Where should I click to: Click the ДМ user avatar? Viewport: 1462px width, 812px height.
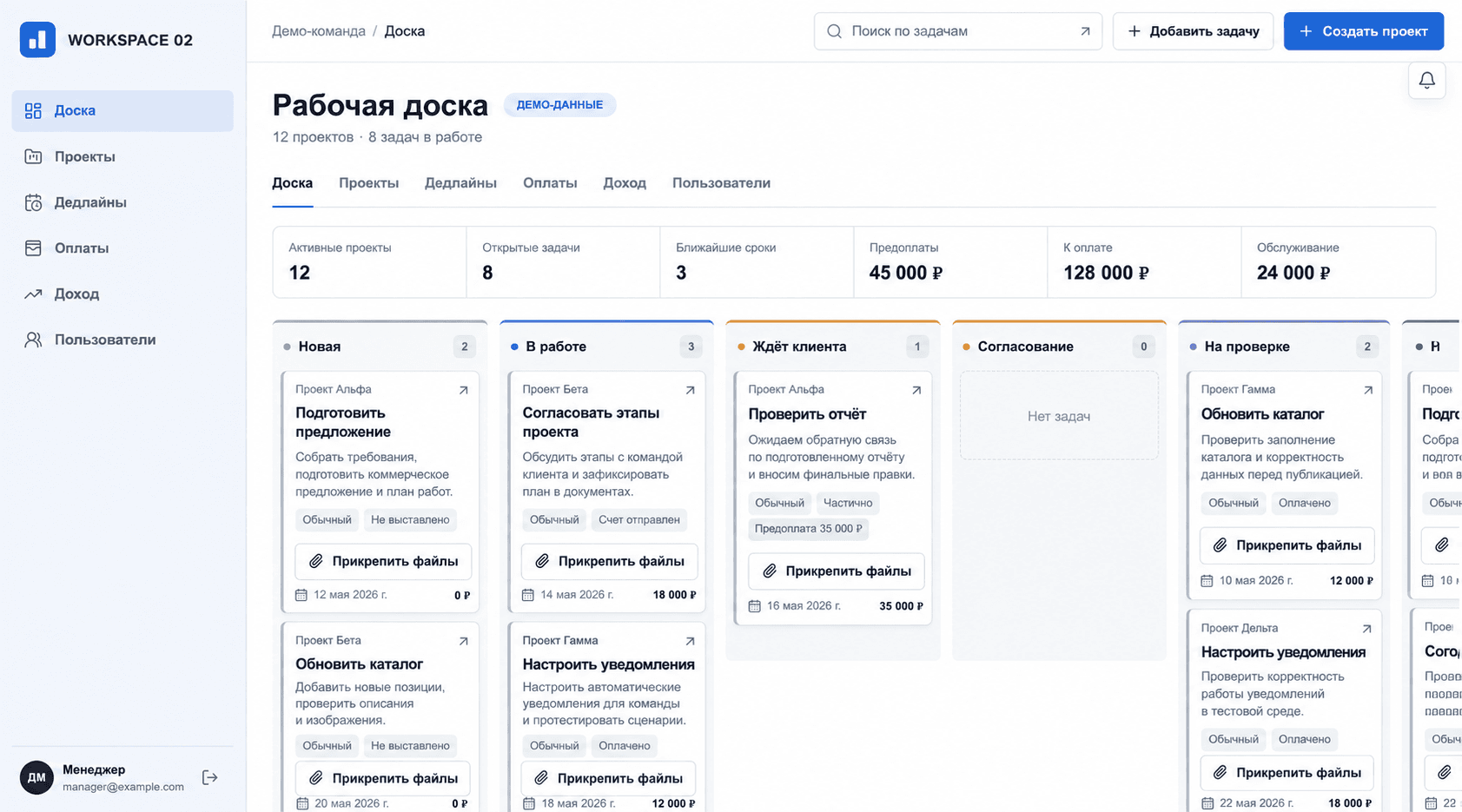coord(36,777)
